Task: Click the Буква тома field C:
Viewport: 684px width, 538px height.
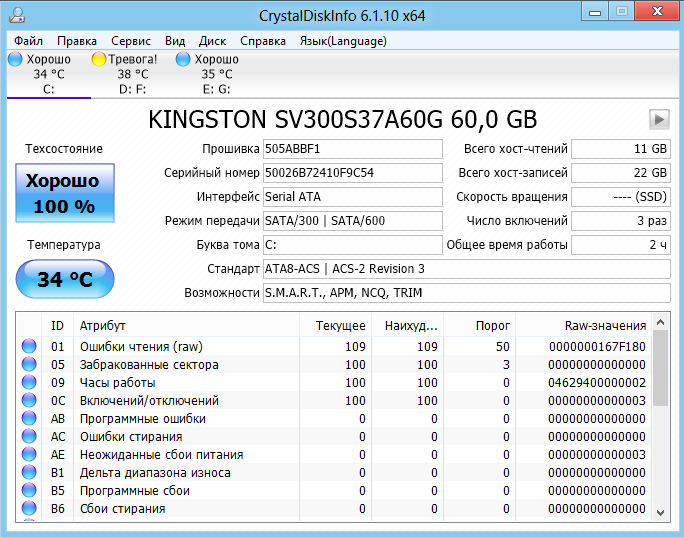Action: 352,245
